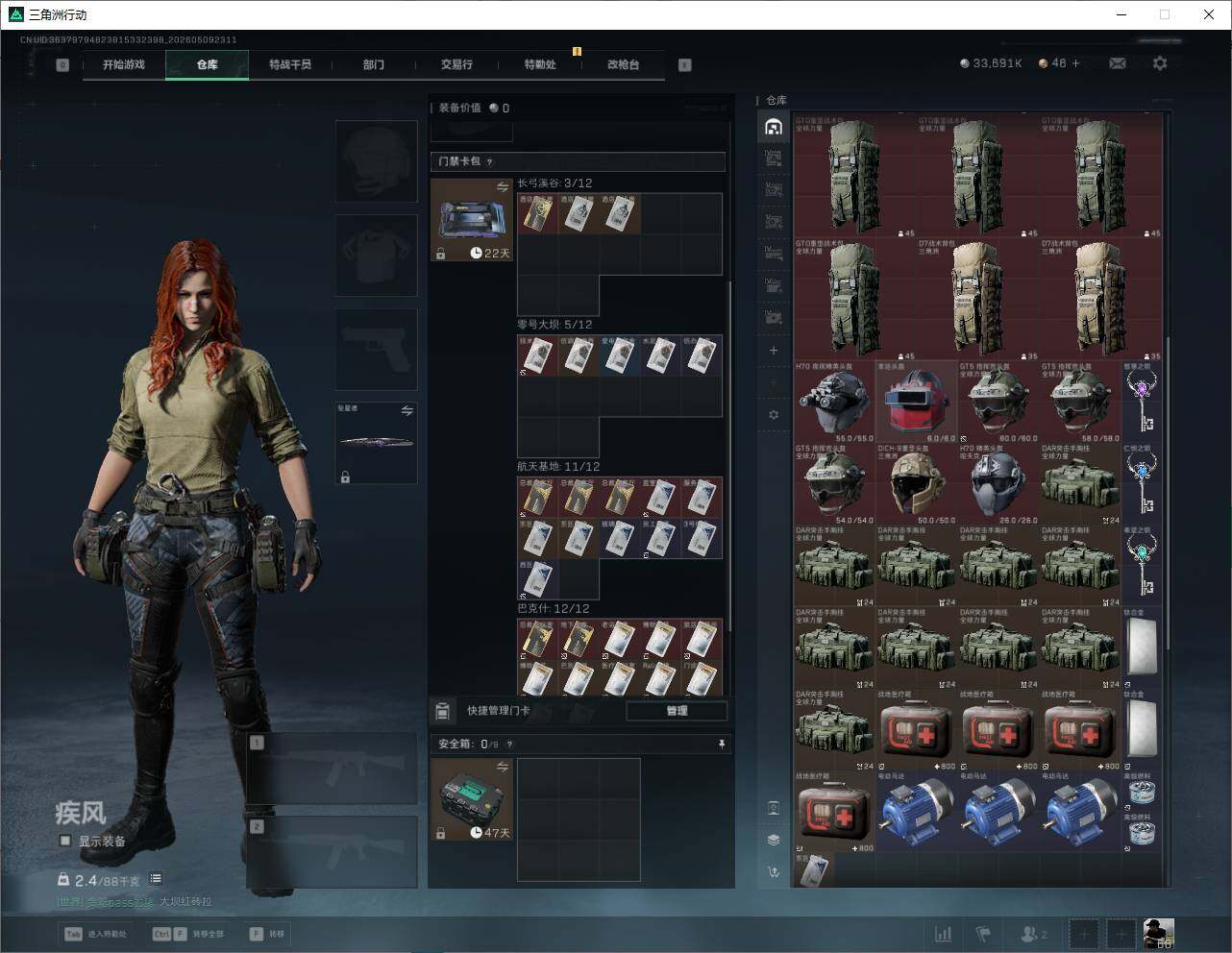This screenshot has width=1232, height=953.
Task: Select the H70 夜视精英头盔 with 55.0/55.0 durability
Action: 834,402
